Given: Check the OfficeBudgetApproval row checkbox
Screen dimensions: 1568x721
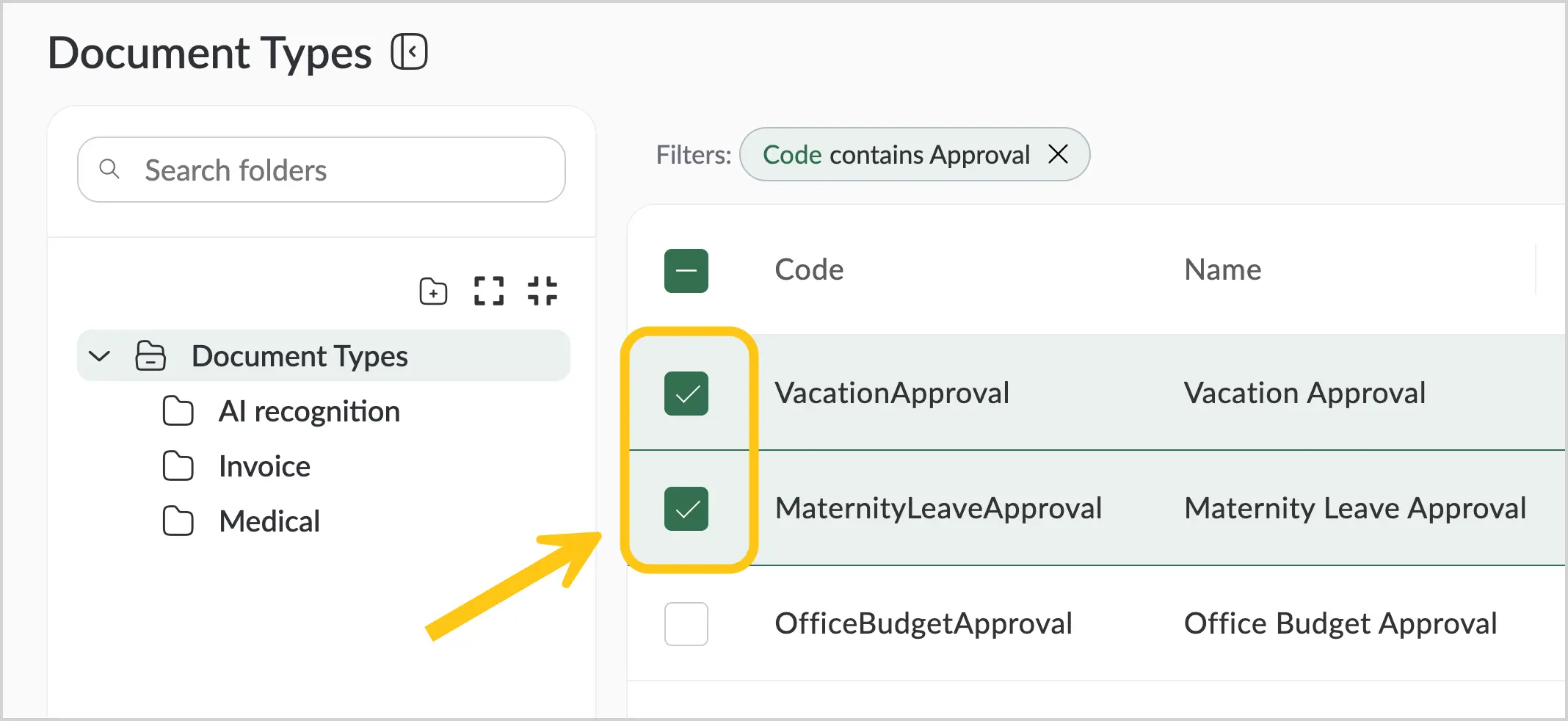Looking at the screenshot, I should coord(686,624).
